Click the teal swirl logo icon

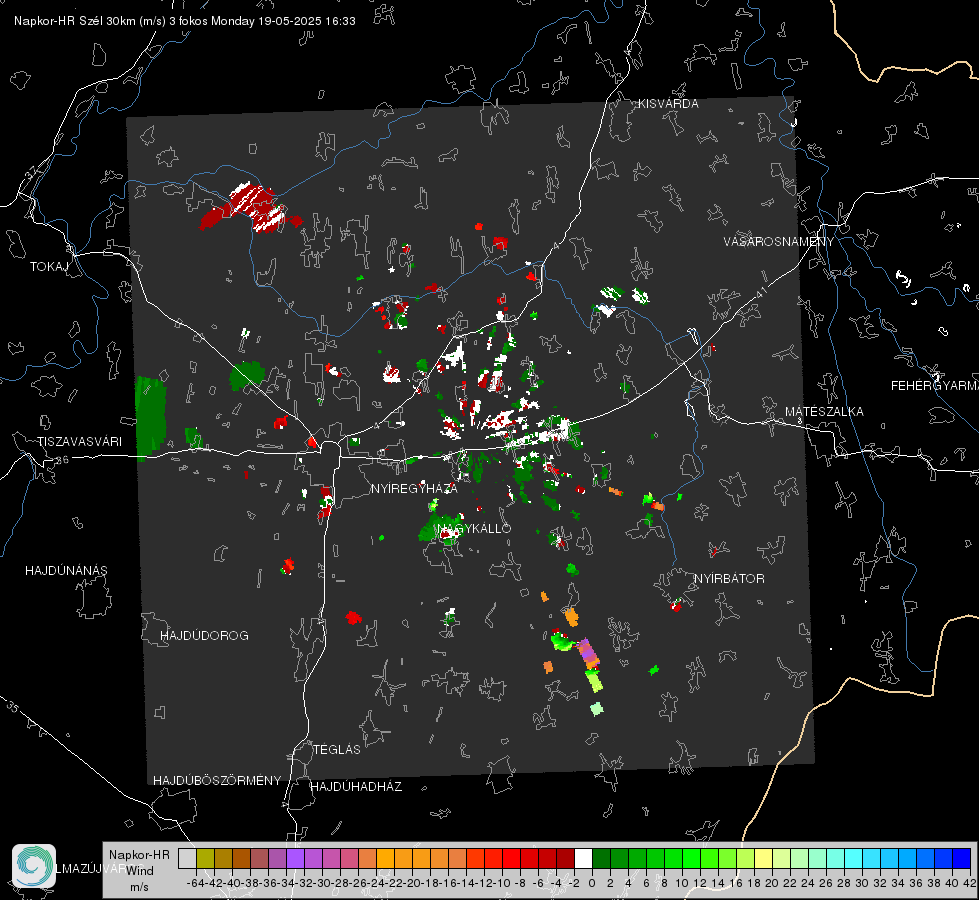click(x=34, y=866)
